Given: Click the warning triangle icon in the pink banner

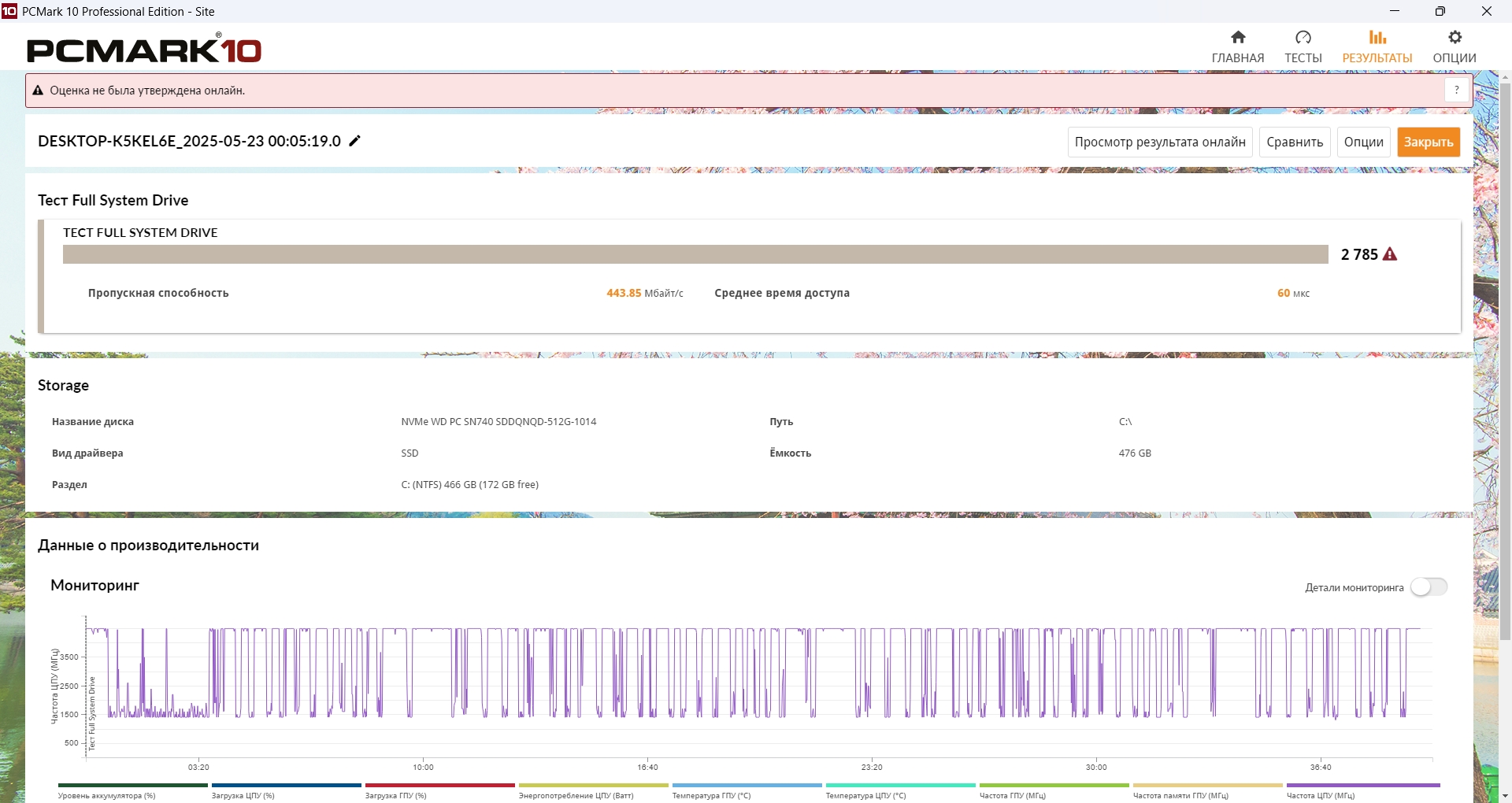Looking at the screenshot, I should point(37,91).
